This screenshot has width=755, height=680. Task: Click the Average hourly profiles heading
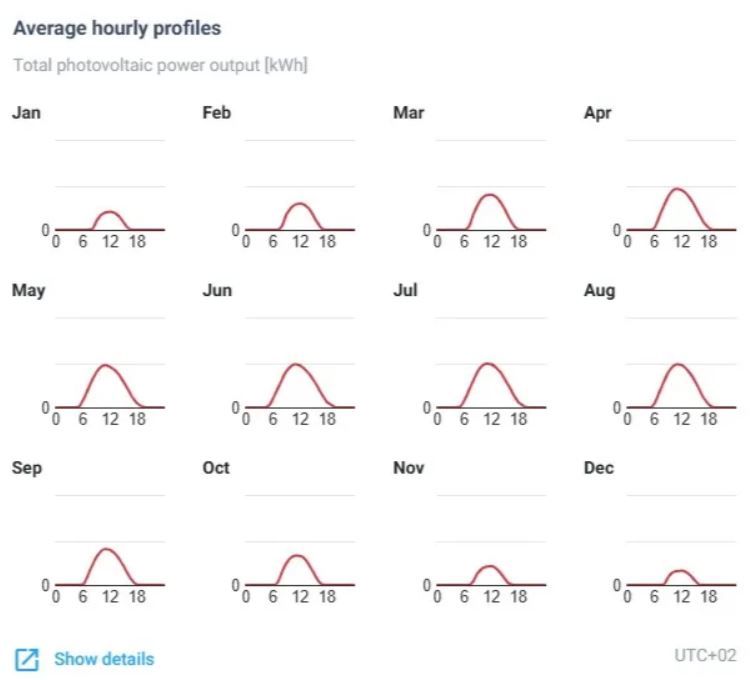pos(117,28)
